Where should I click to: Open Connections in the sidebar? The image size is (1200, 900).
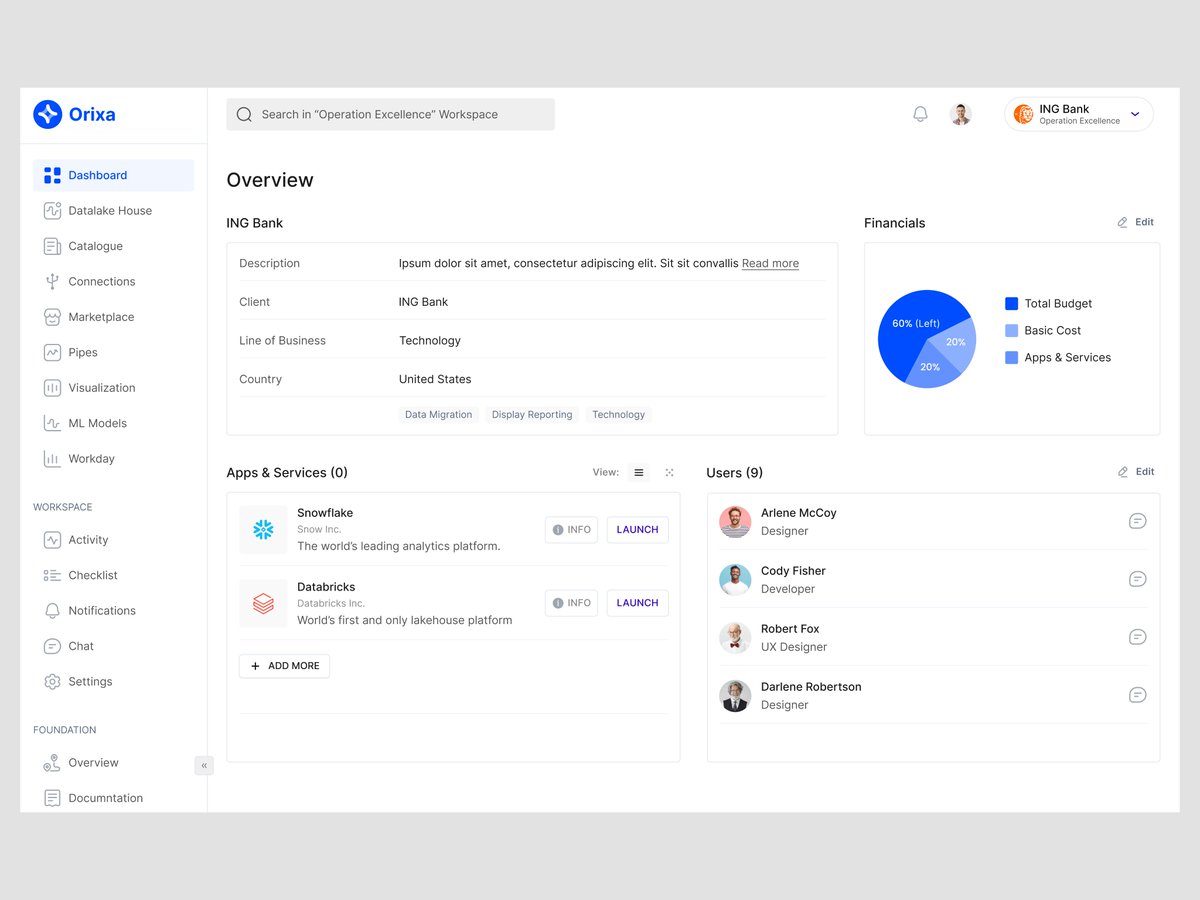click(113, 282)
